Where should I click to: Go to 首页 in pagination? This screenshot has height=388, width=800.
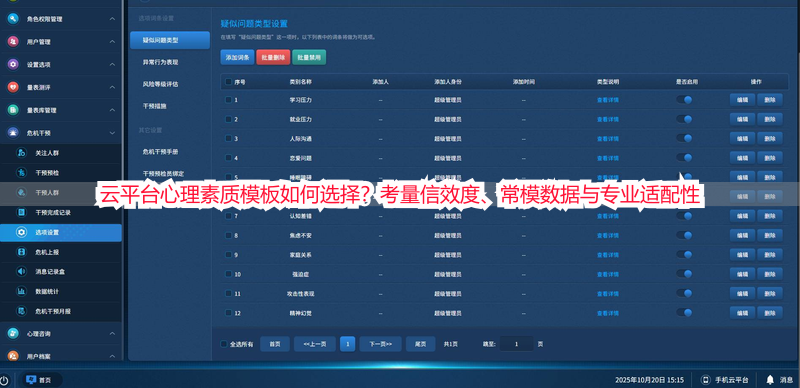tap(275, 344)
